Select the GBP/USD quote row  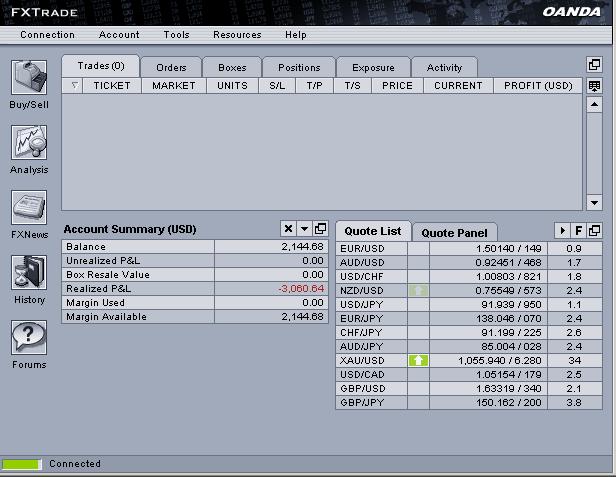click(469, 389)
